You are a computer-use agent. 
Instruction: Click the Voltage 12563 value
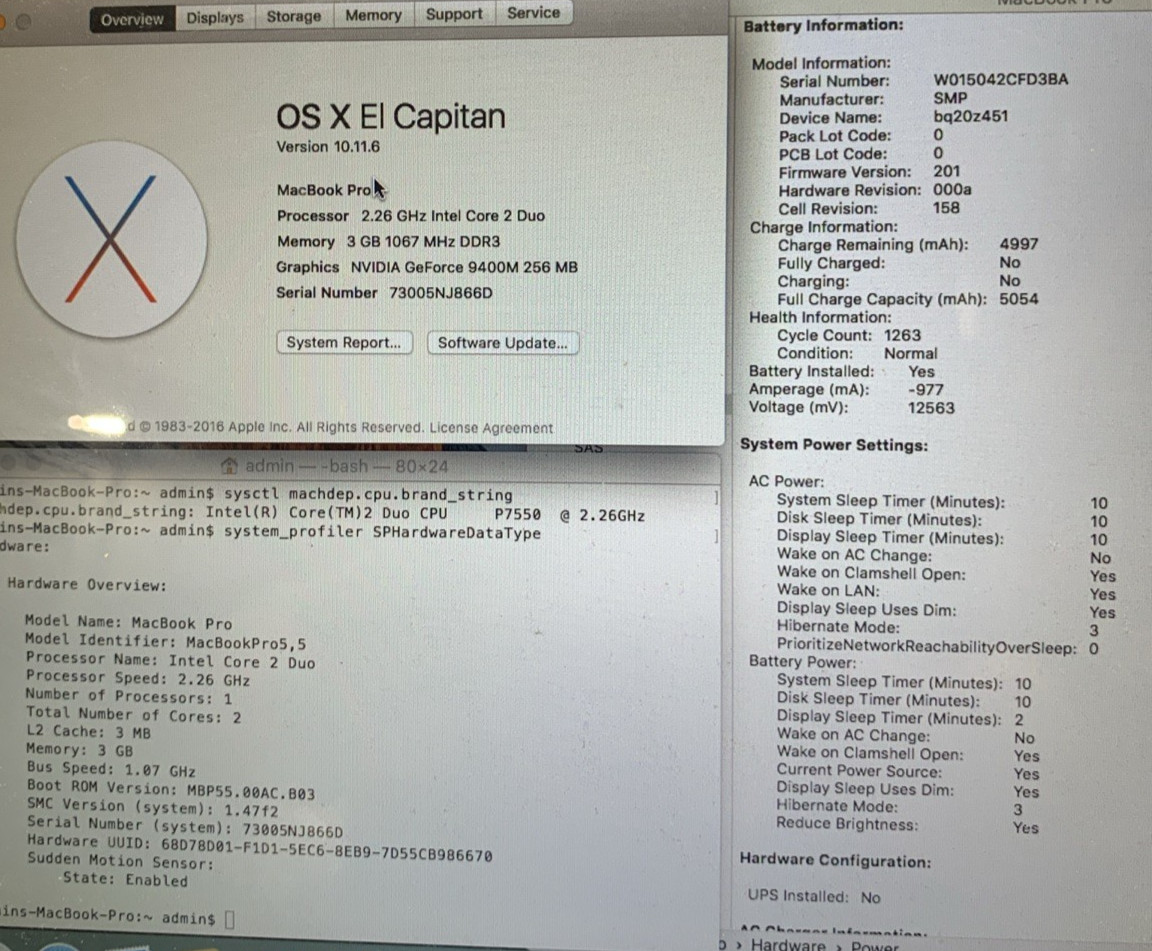coord(931,408)
